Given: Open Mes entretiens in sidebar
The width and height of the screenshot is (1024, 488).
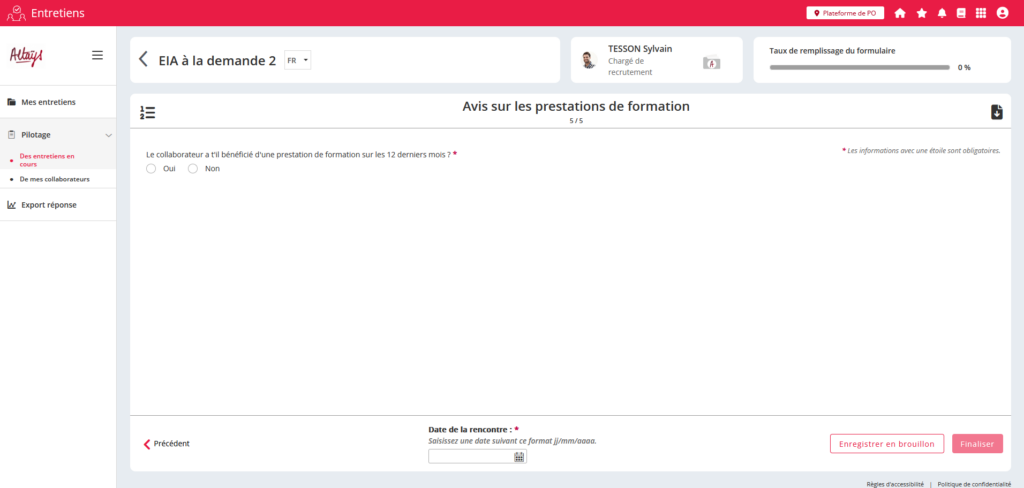Looking at the screenshot, I should coord(48,102).
